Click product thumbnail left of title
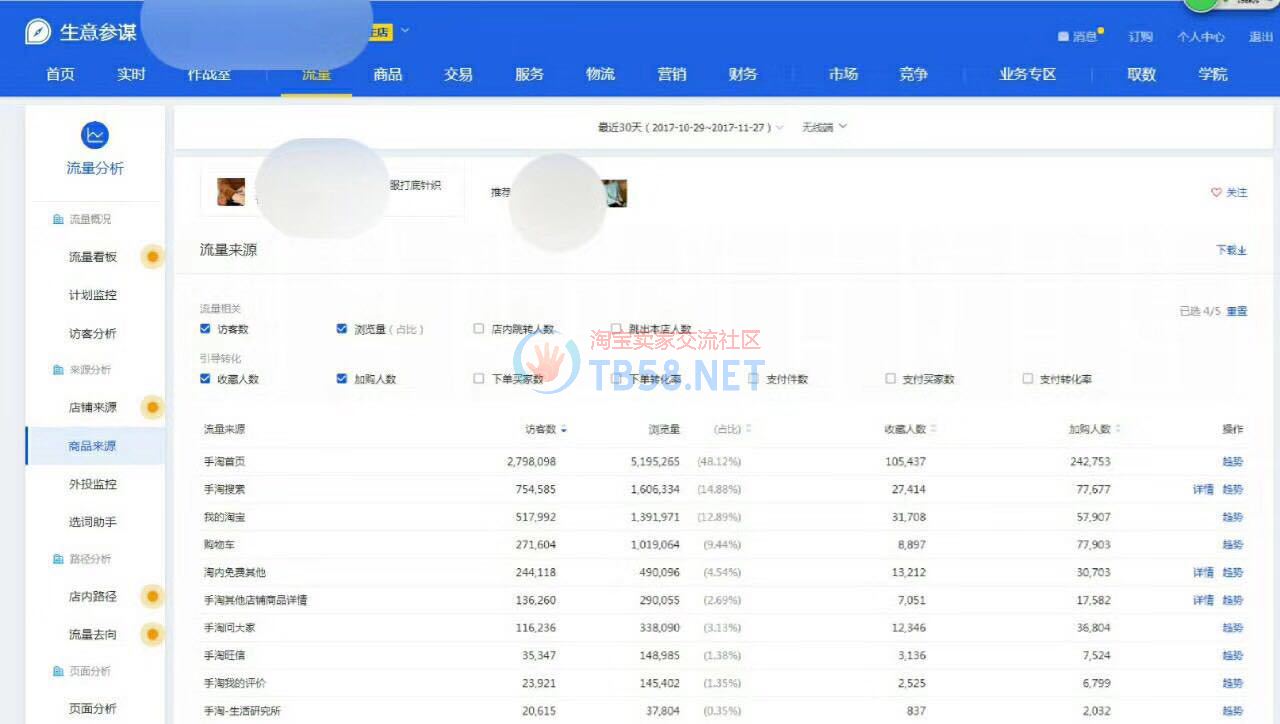This screenshot has height=724, width=1280. (x=231, y=192)
